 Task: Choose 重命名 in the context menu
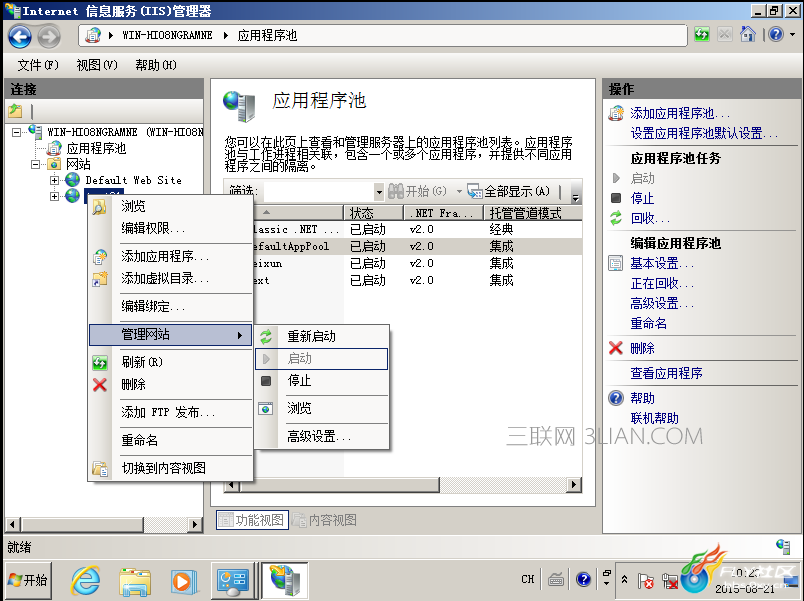click(171, 440)
